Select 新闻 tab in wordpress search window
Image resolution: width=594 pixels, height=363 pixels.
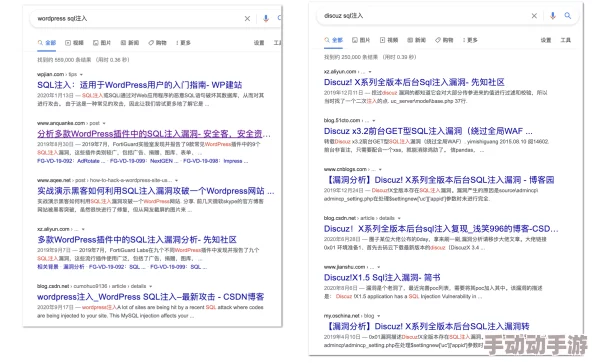130,43
